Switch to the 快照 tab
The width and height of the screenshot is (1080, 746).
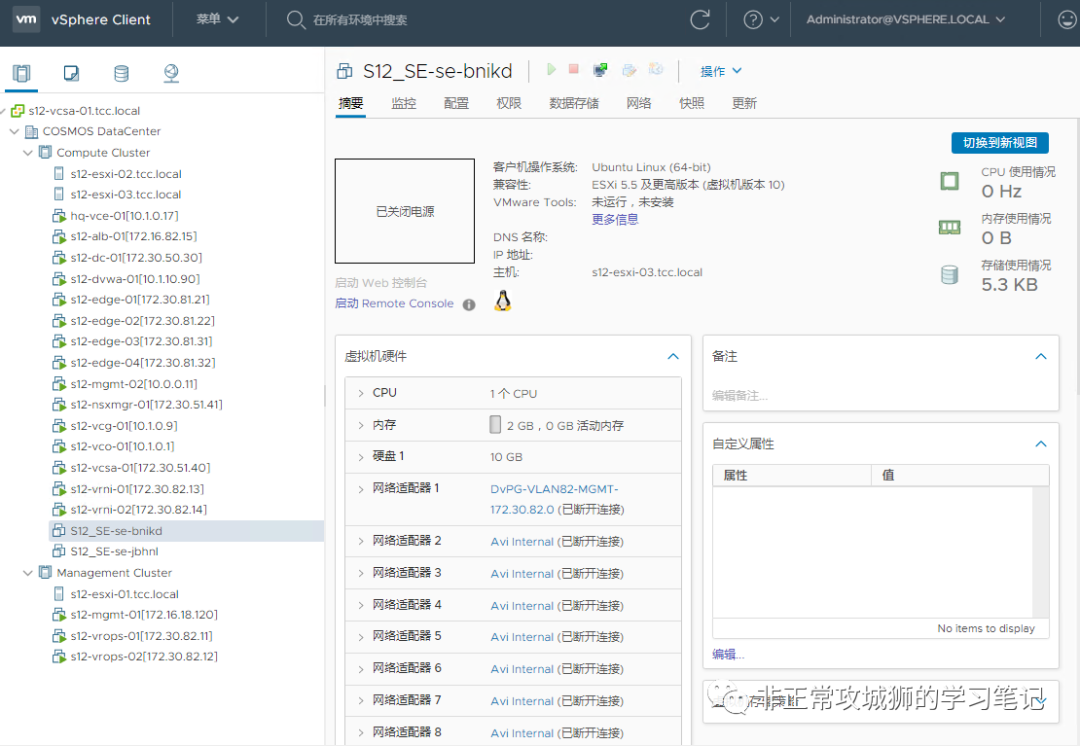(692, 103)
